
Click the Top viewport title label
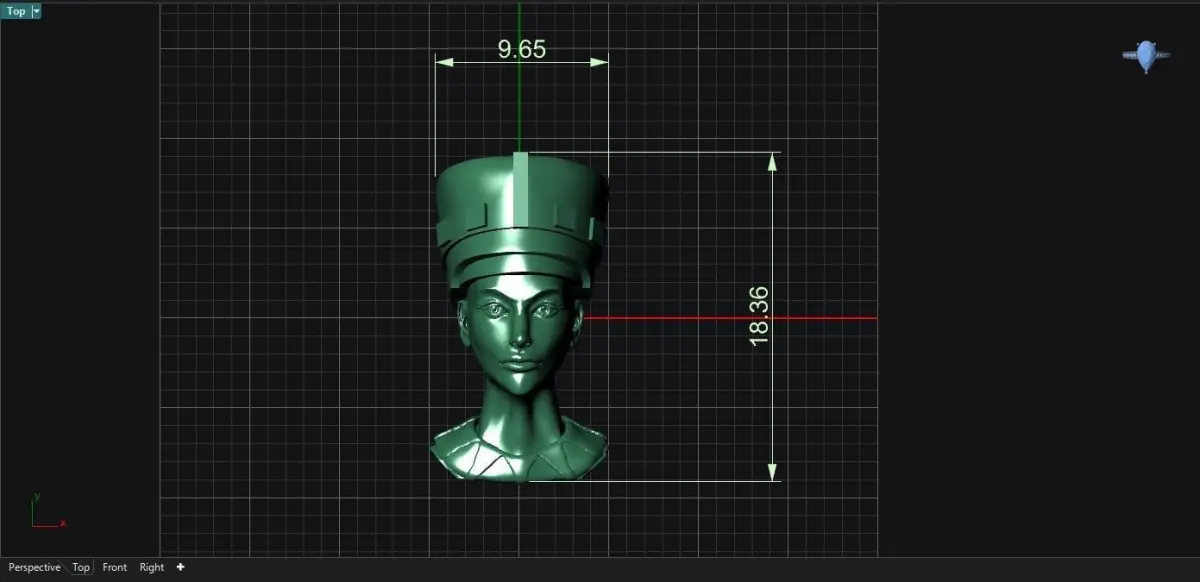click(17, 11)
